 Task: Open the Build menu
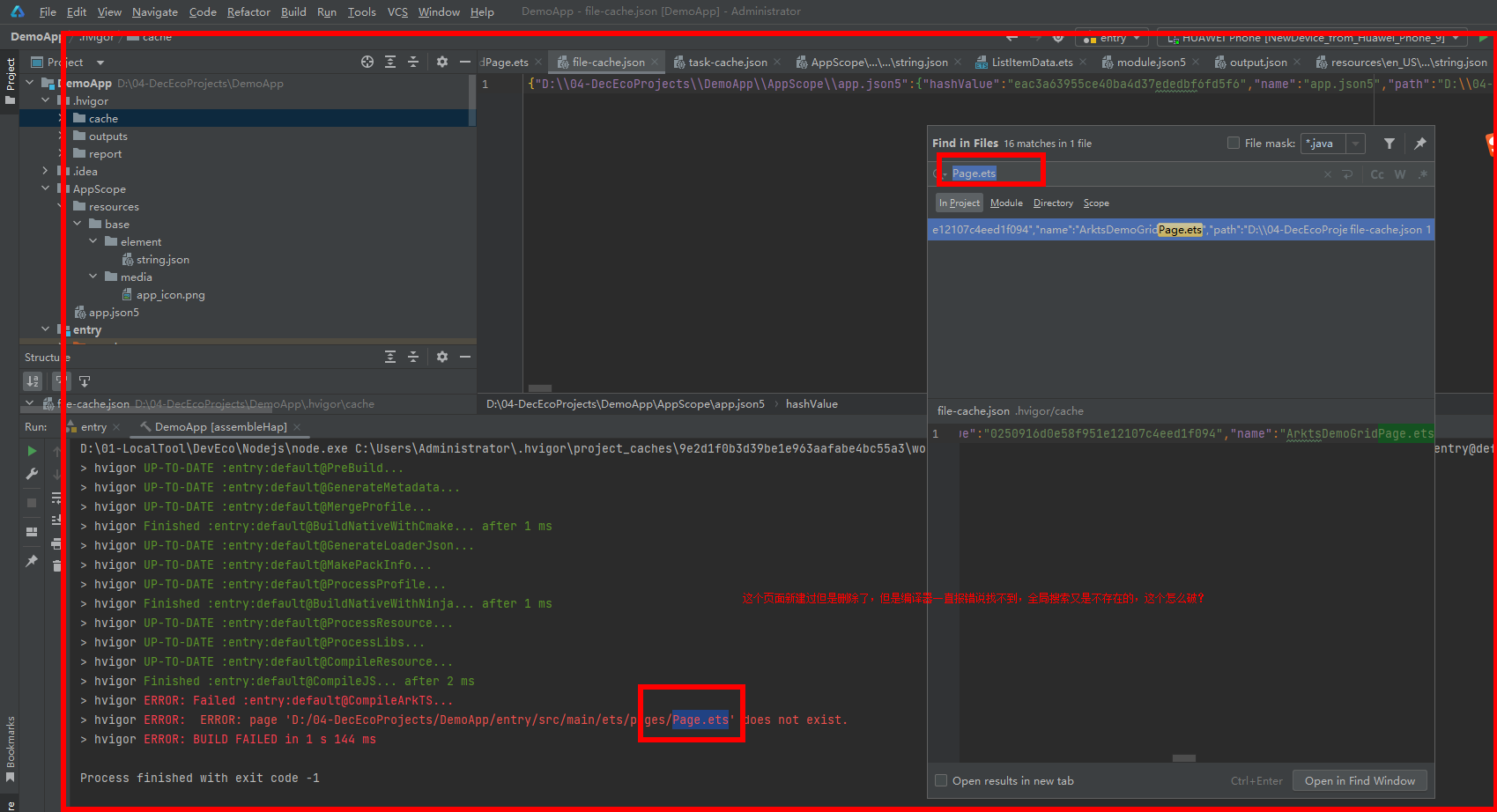pyautogui.click(x=293, y=12)
